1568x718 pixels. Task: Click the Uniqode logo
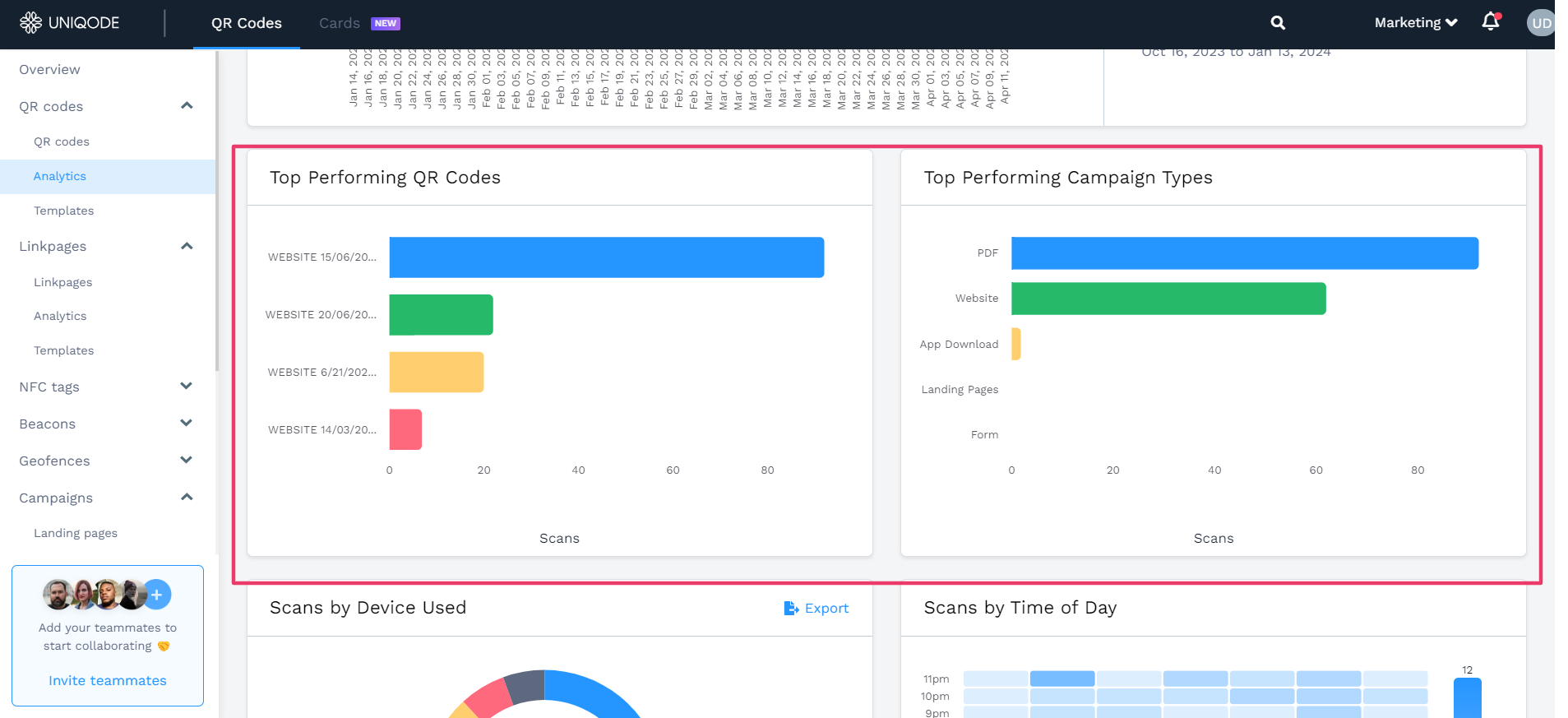click(x=70, y=23)
